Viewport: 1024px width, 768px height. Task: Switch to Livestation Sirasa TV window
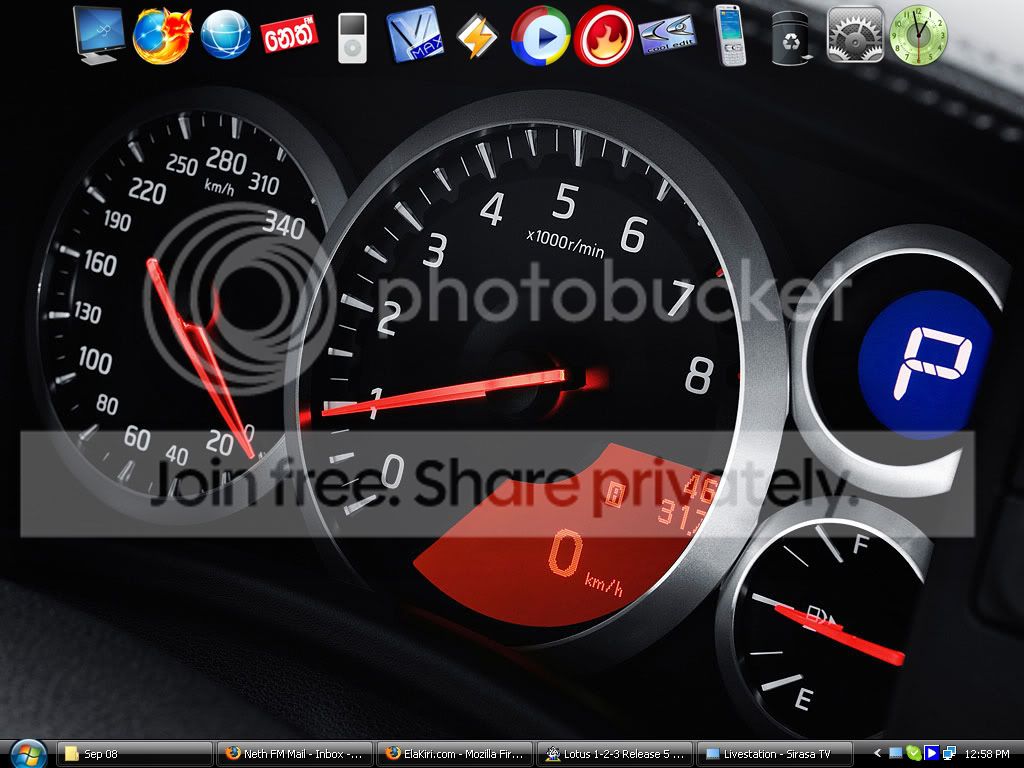(775, 754)
